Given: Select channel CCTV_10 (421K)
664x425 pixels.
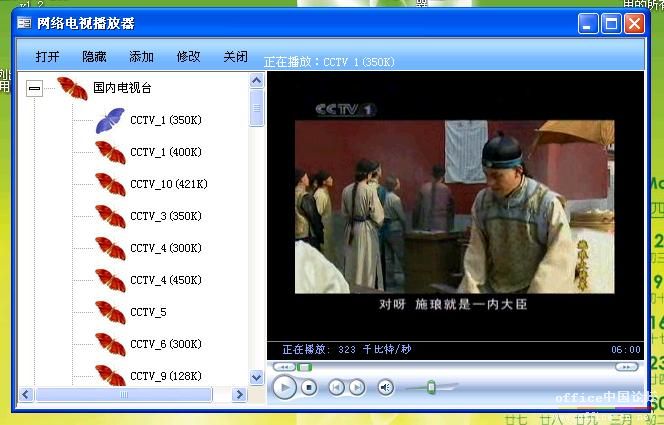Looking at the screenshot, I should point(169,184).
